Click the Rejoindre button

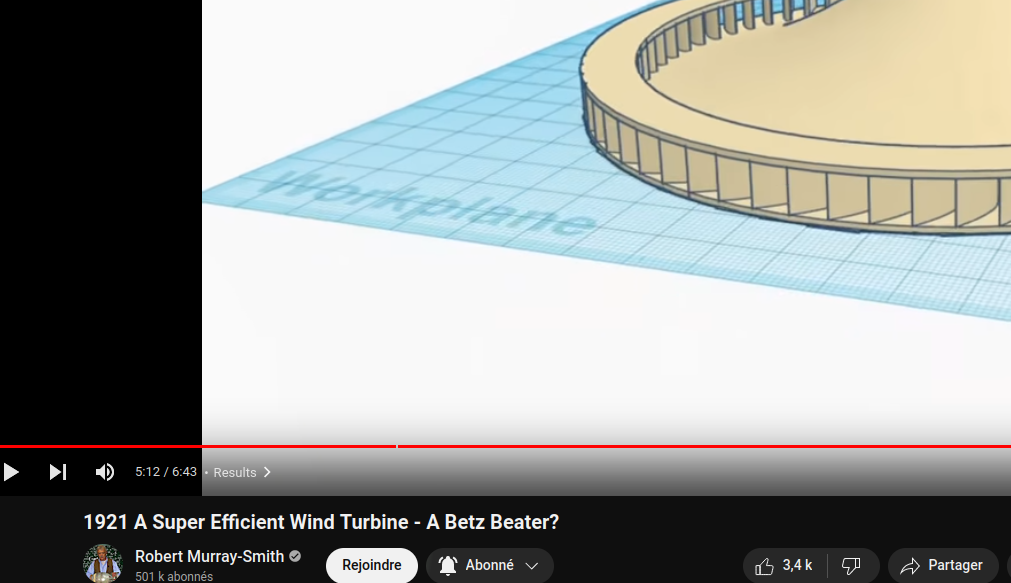tap(371, 565)
